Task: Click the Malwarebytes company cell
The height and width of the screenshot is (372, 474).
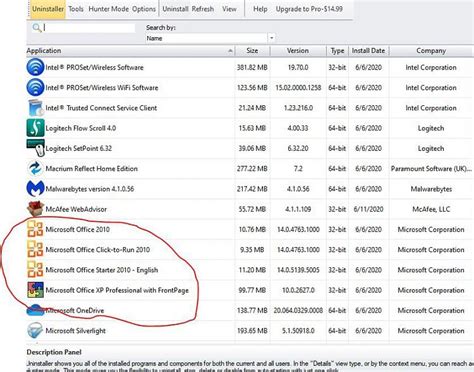Action: [431, 189]
